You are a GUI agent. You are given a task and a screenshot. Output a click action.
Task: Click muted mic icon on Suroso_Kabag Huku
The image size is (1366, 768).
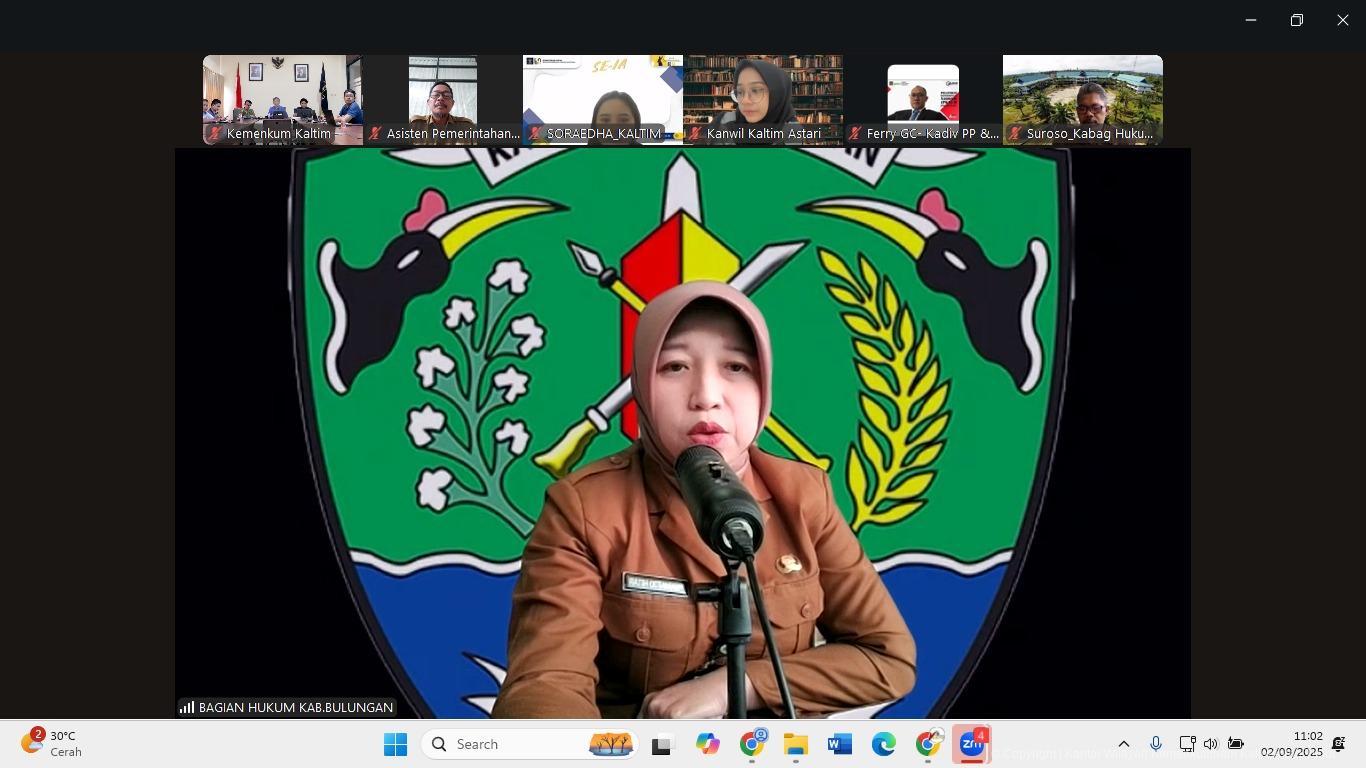click(1015, 134)
